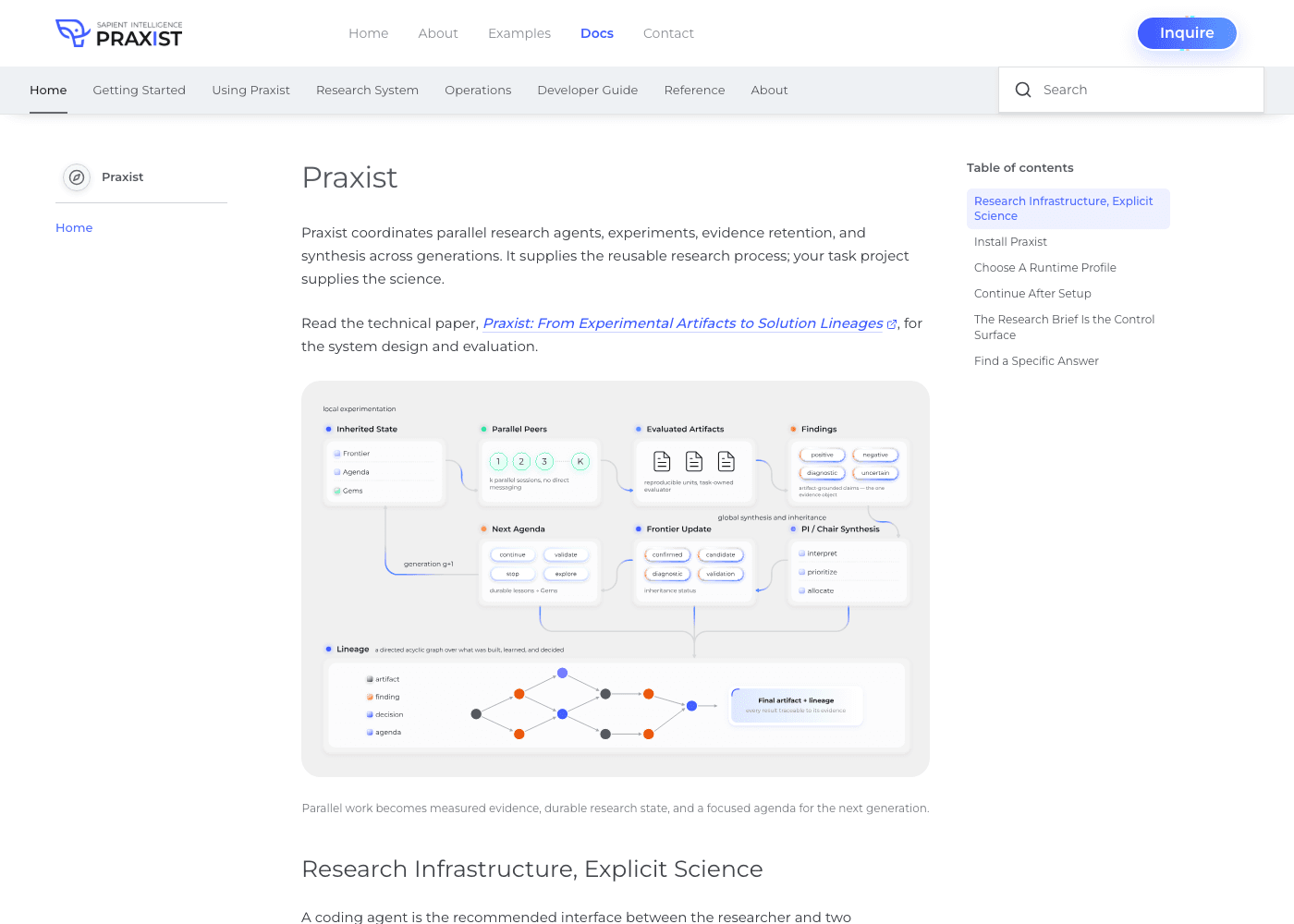Select the Reference tab
This screenshot has width=1294, height=924.
[694, 90]
